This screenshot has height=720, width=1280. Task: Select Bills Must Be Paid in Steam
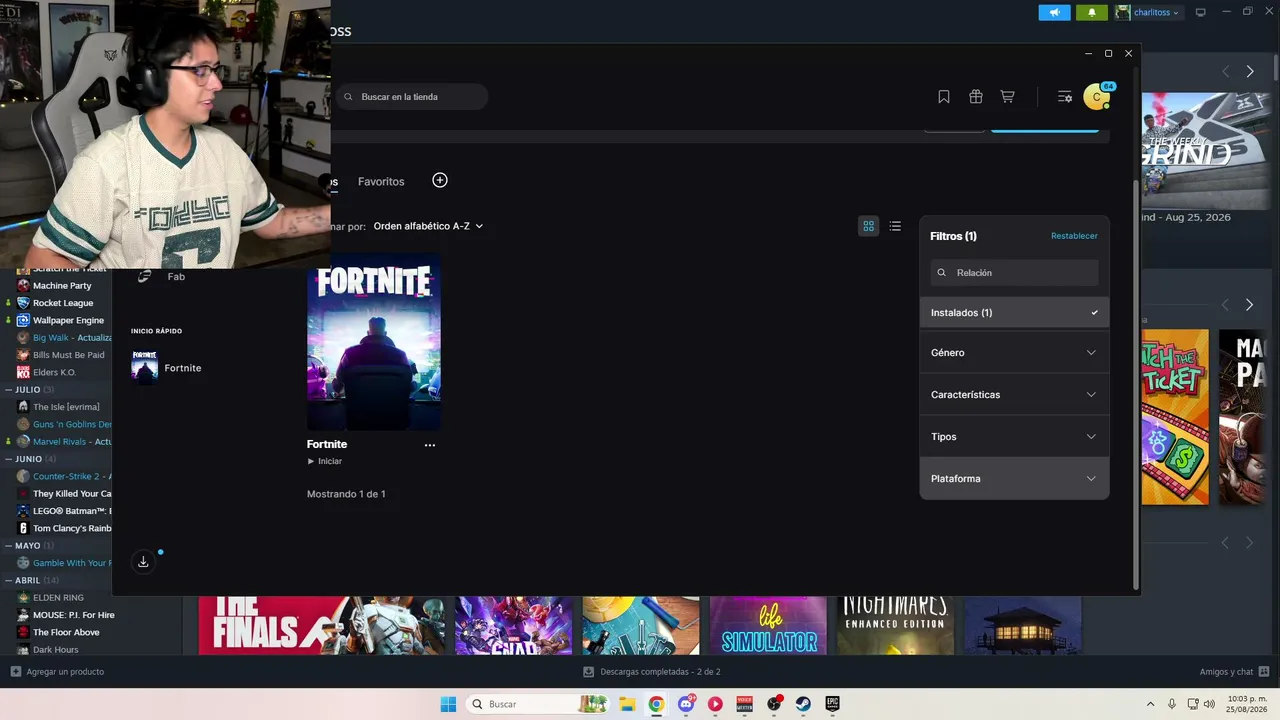[x=68, y=355]
